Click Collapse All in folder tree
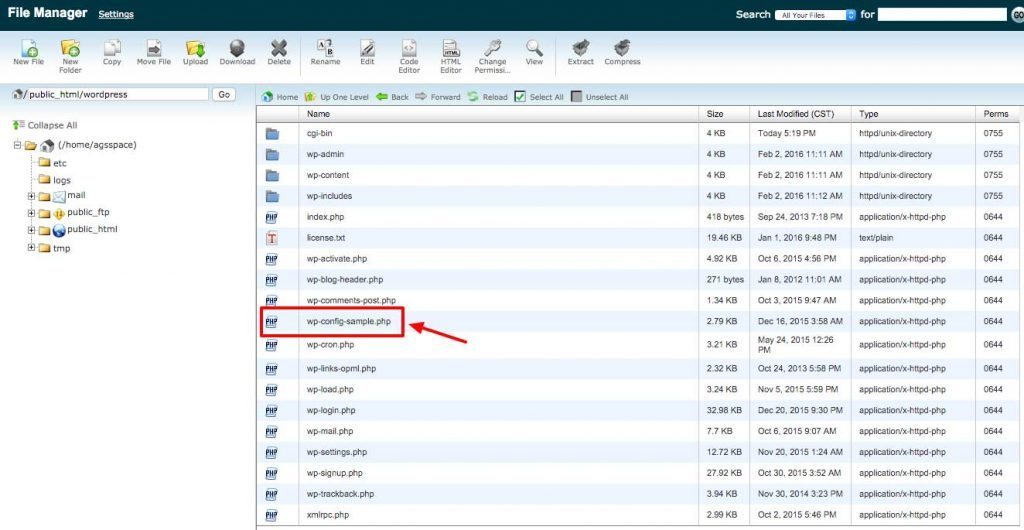This screenshot has height=530, width=1024. (x=45, y=125)
